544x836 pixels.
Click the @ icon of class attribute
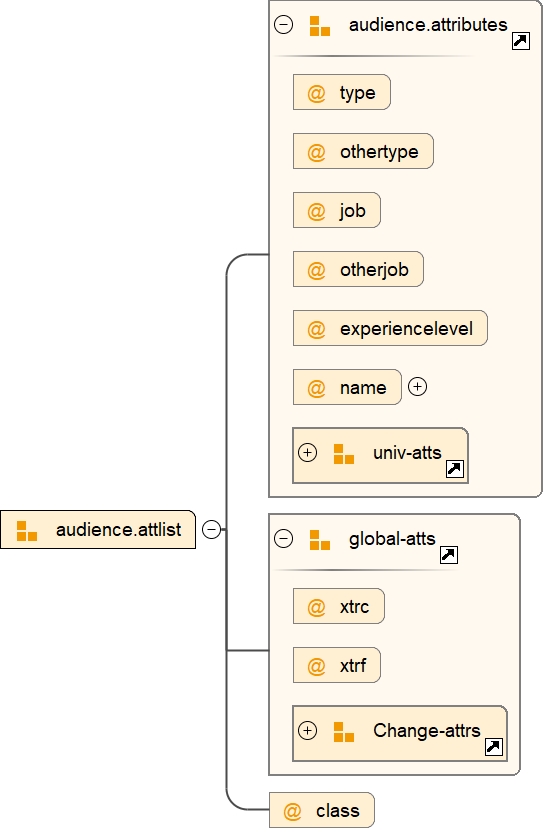292,811
